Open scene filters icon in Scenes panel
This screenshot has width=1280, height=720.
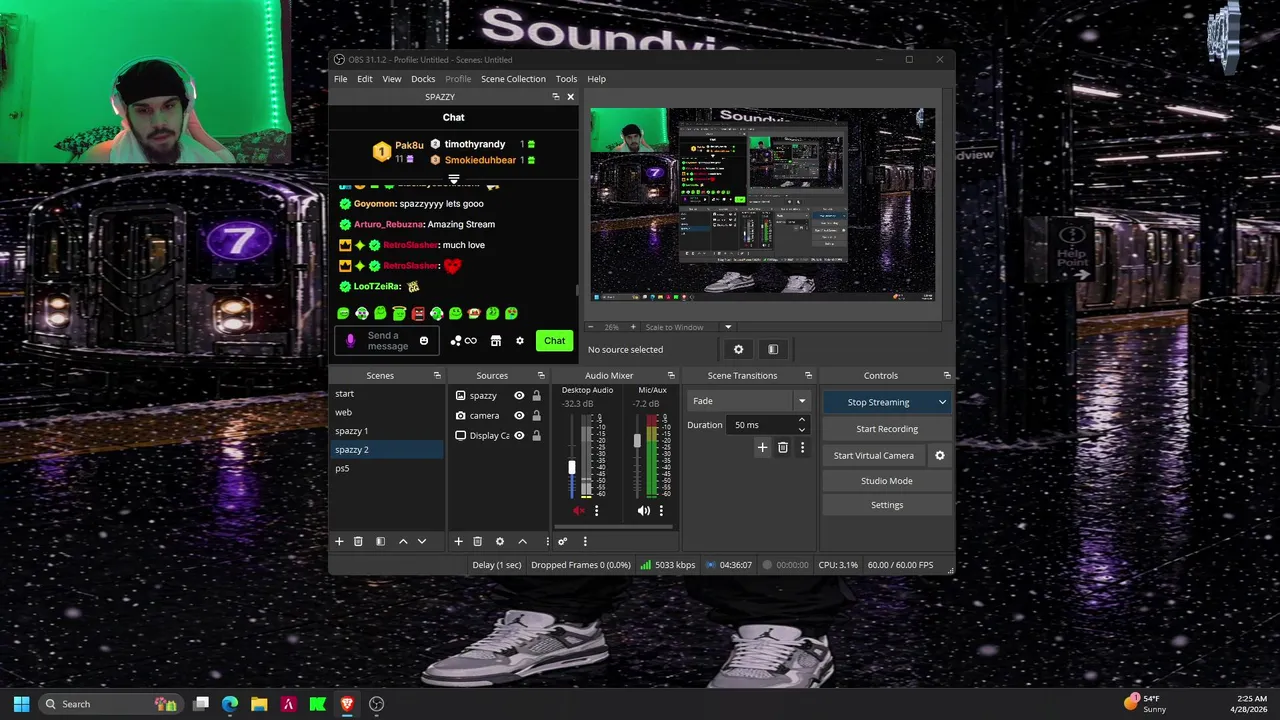pyautogui.click(x=380, y=541)
